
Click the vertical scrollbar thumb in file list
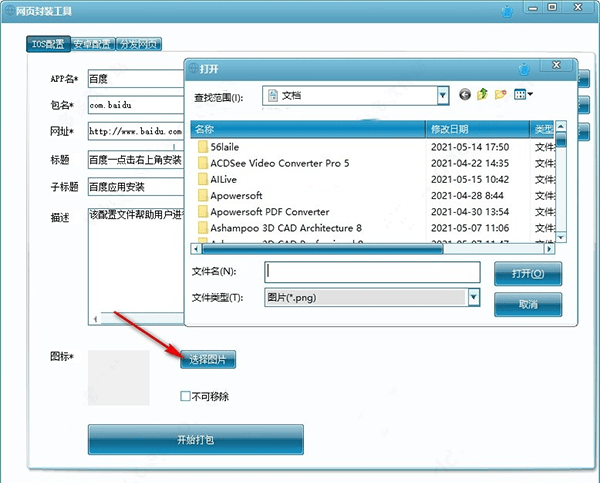[x=561, y=139]
